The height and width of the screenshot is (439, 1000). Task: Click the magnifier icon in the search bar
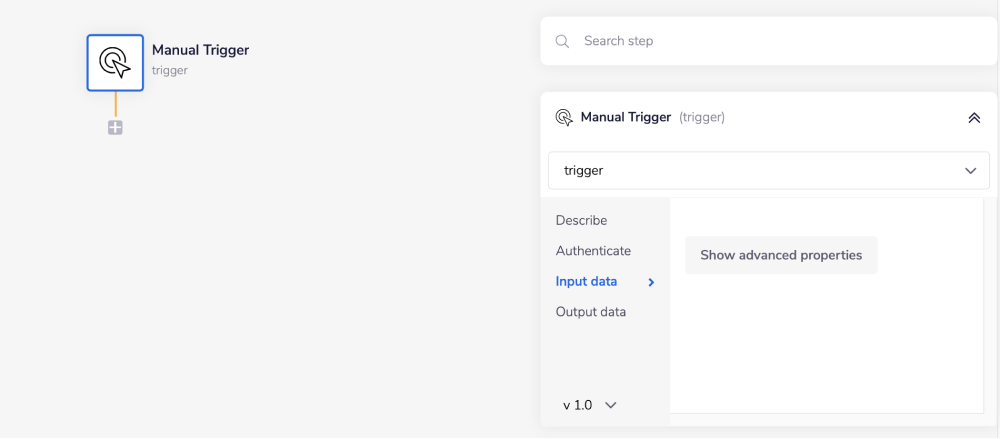(x=563, y=41)
